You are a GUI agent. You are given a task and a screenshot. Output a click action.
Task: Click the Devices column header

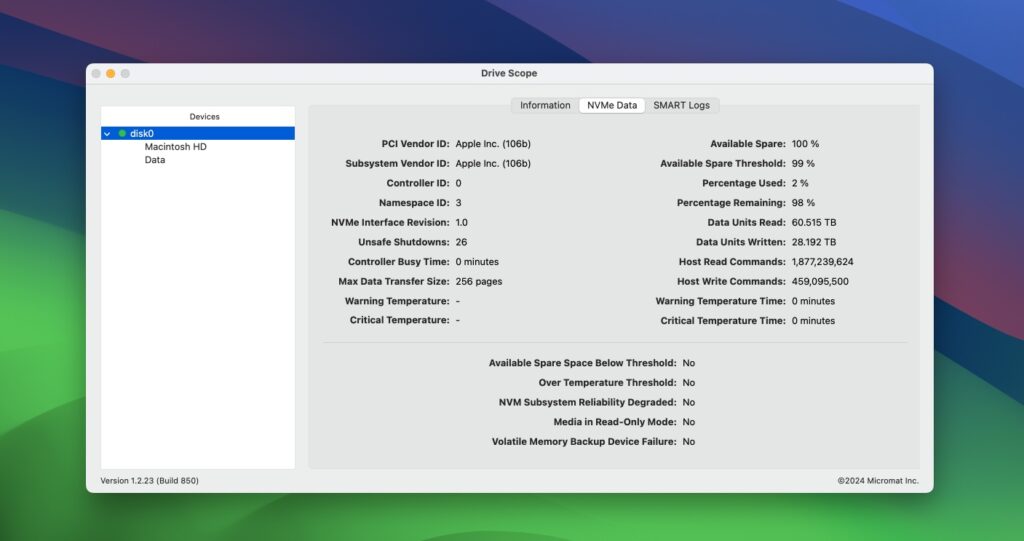[x=204, y=117]
